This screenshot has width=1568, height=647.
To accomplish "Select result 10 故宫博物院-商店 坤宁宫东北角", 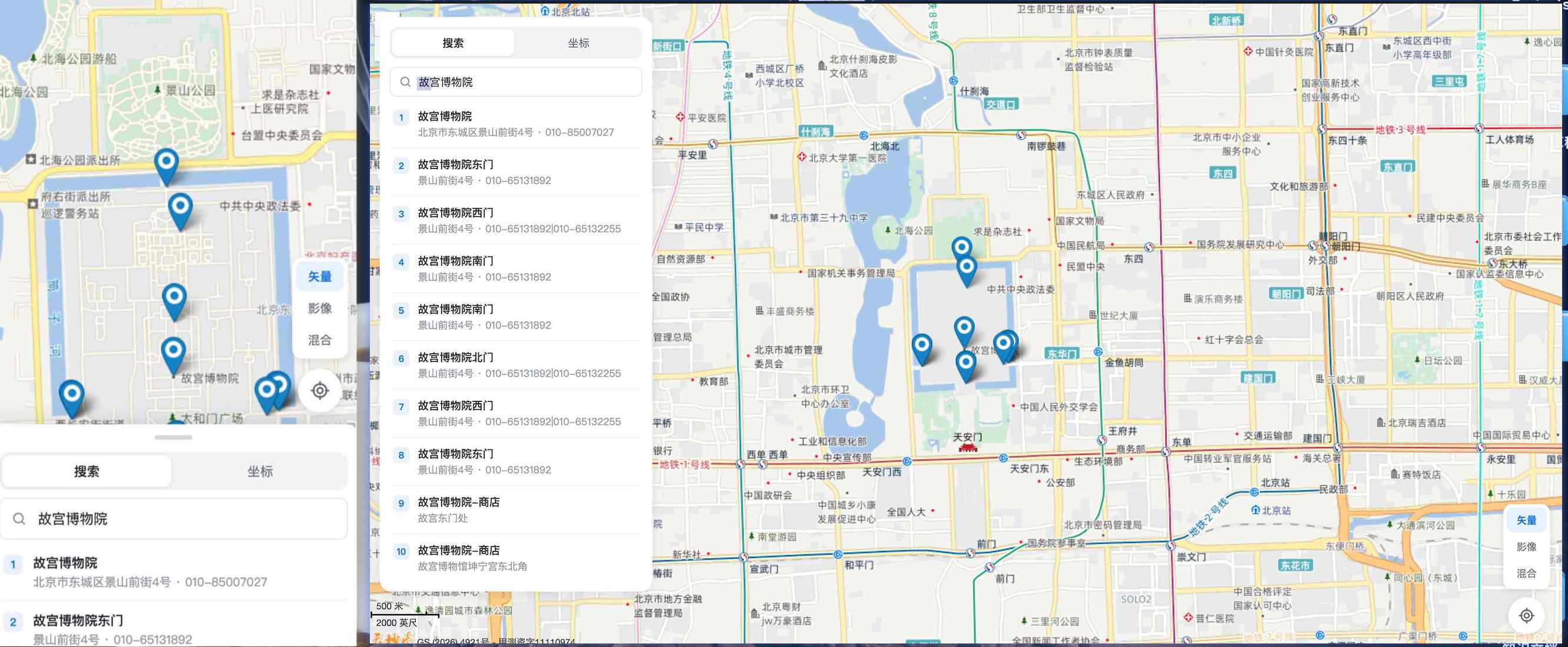I will click(515, 558).
